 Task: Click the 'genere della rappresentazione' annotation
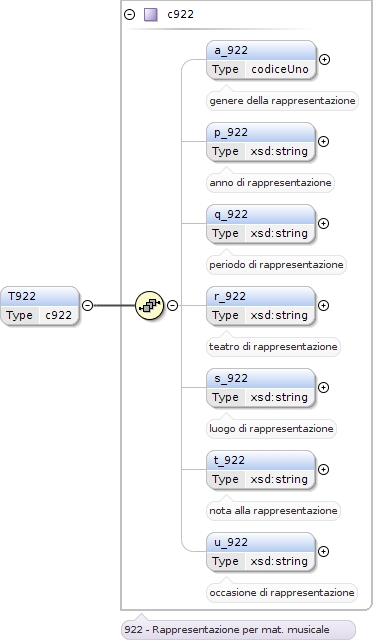click(x=282, y=100)
